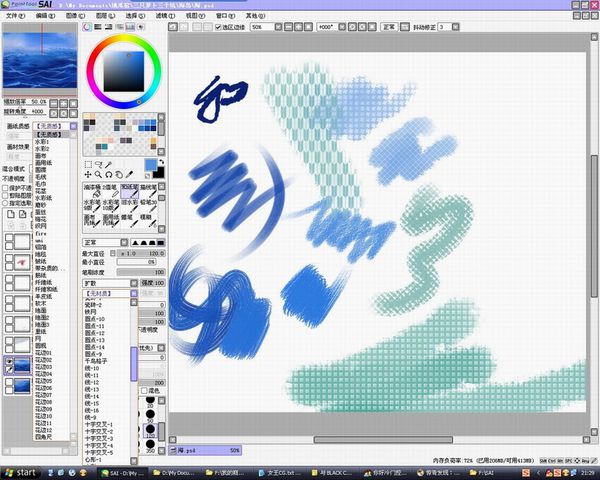Open the 视图 menu
Viewport: 600px width, 480px height.
coord(195,16)
